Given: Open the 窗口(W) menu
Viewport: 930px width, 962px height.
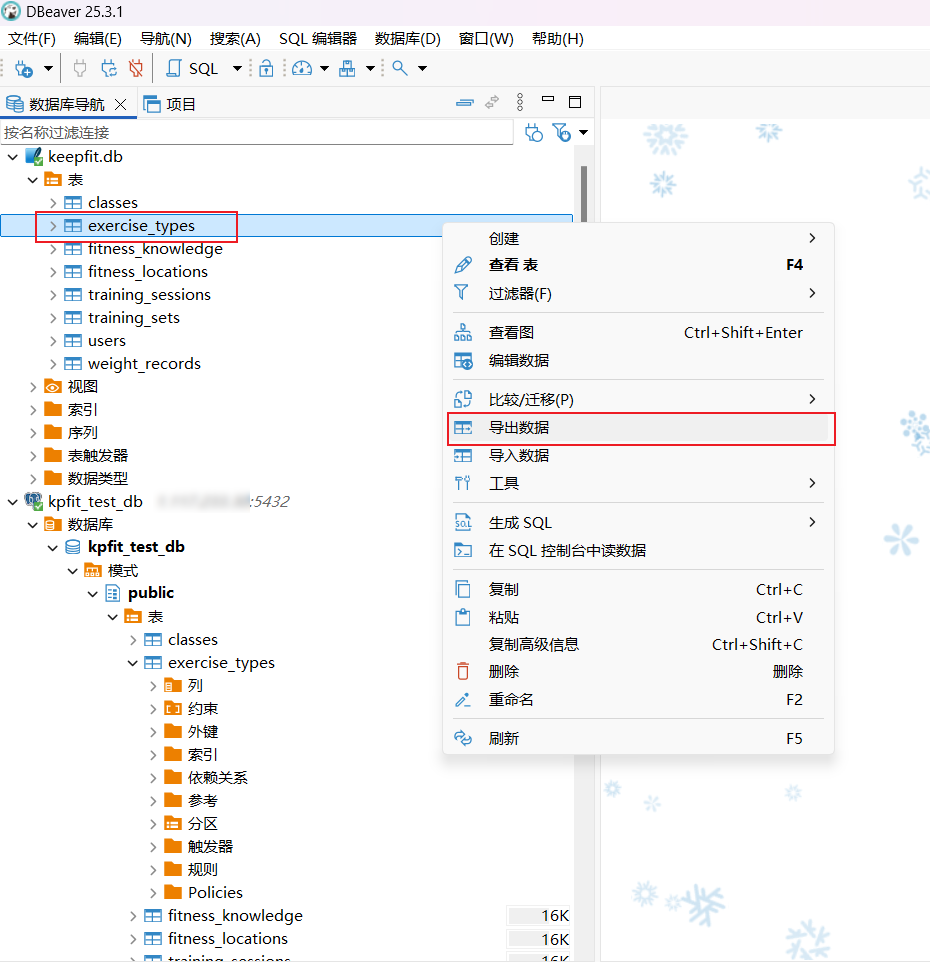Looking at the screenshot, I should (x=486, y=39).
